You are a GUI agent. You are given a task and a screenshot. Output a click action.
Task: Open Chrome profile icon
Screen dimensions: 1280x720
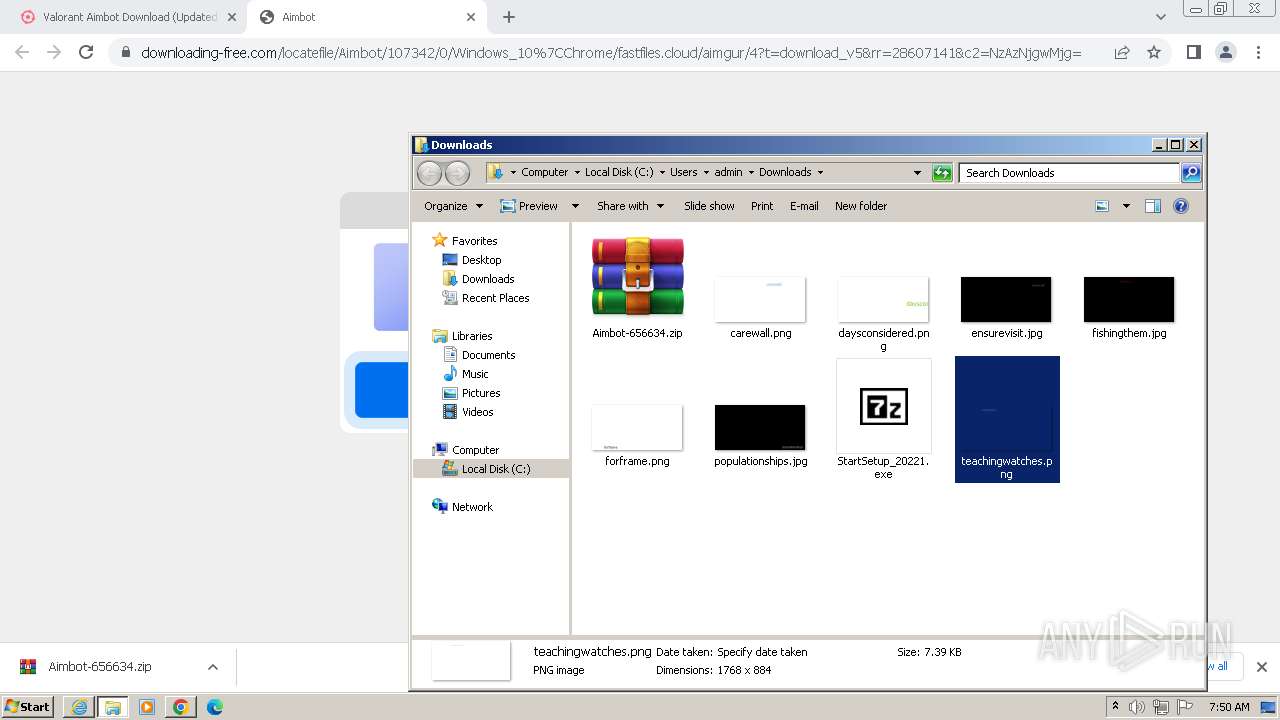click(x=1226, y=52)
